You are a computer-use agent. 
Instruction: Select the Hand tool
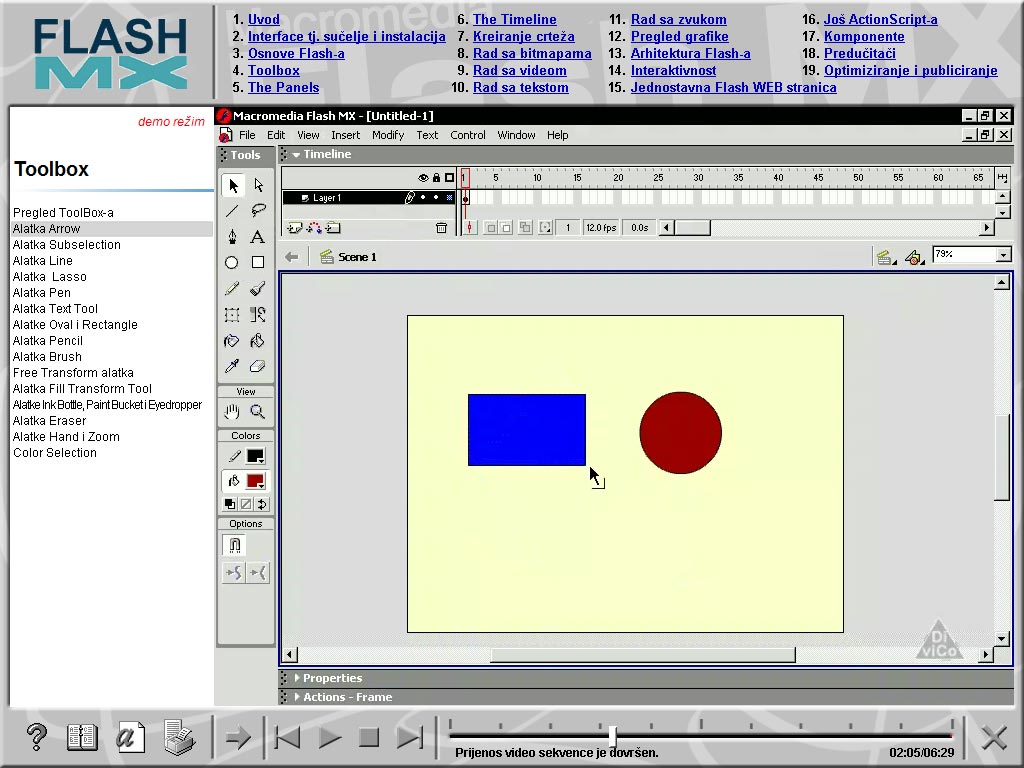[x=231, y=410]
